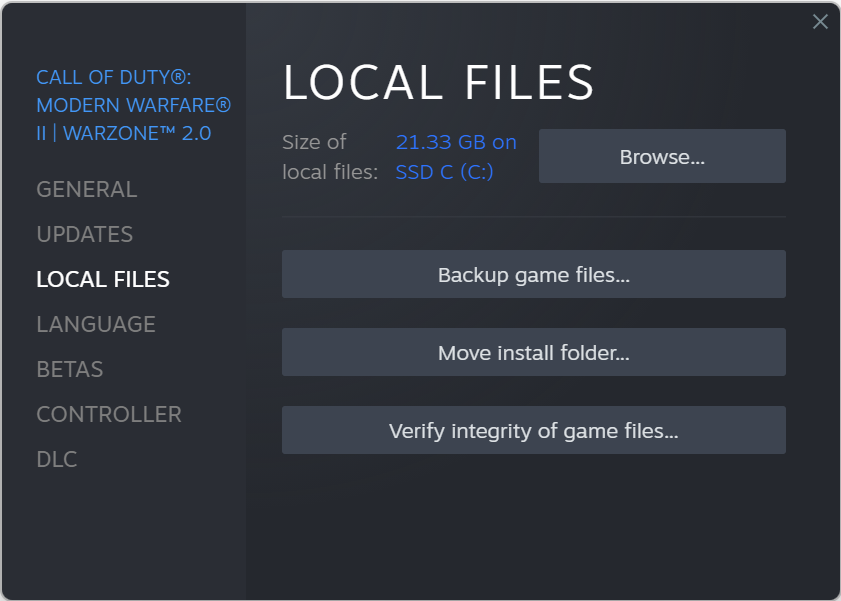Click the Browse... button

click(x=662, y=156)
